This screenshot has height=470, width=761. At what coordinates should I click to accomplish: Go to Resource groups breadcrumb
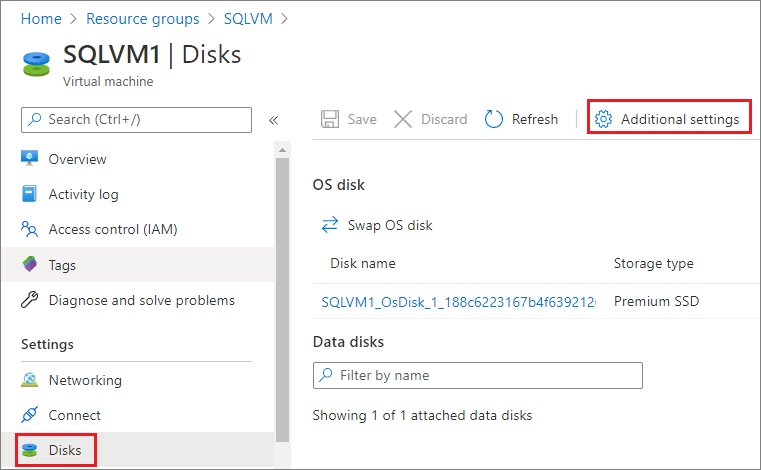142,19
